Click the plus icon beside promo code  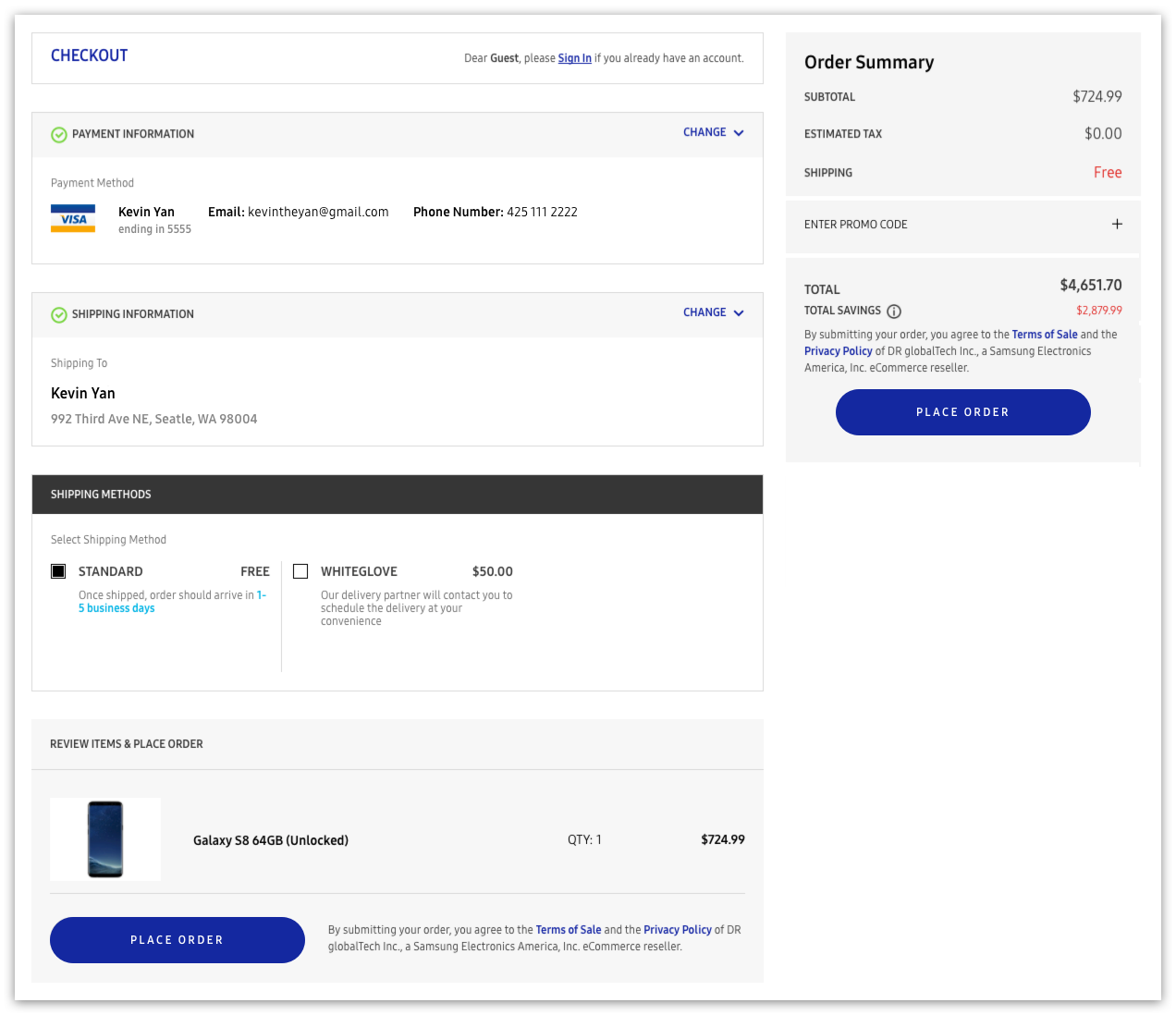tap(1117, 224)
